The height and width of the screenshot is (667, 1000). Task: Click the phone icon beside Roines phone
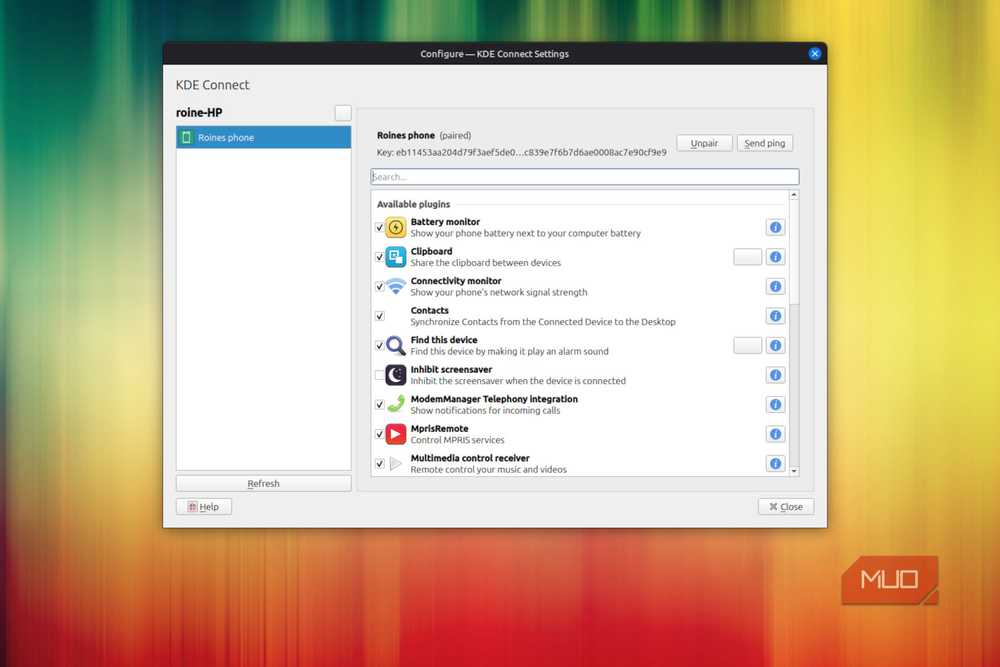click(186, 138)
